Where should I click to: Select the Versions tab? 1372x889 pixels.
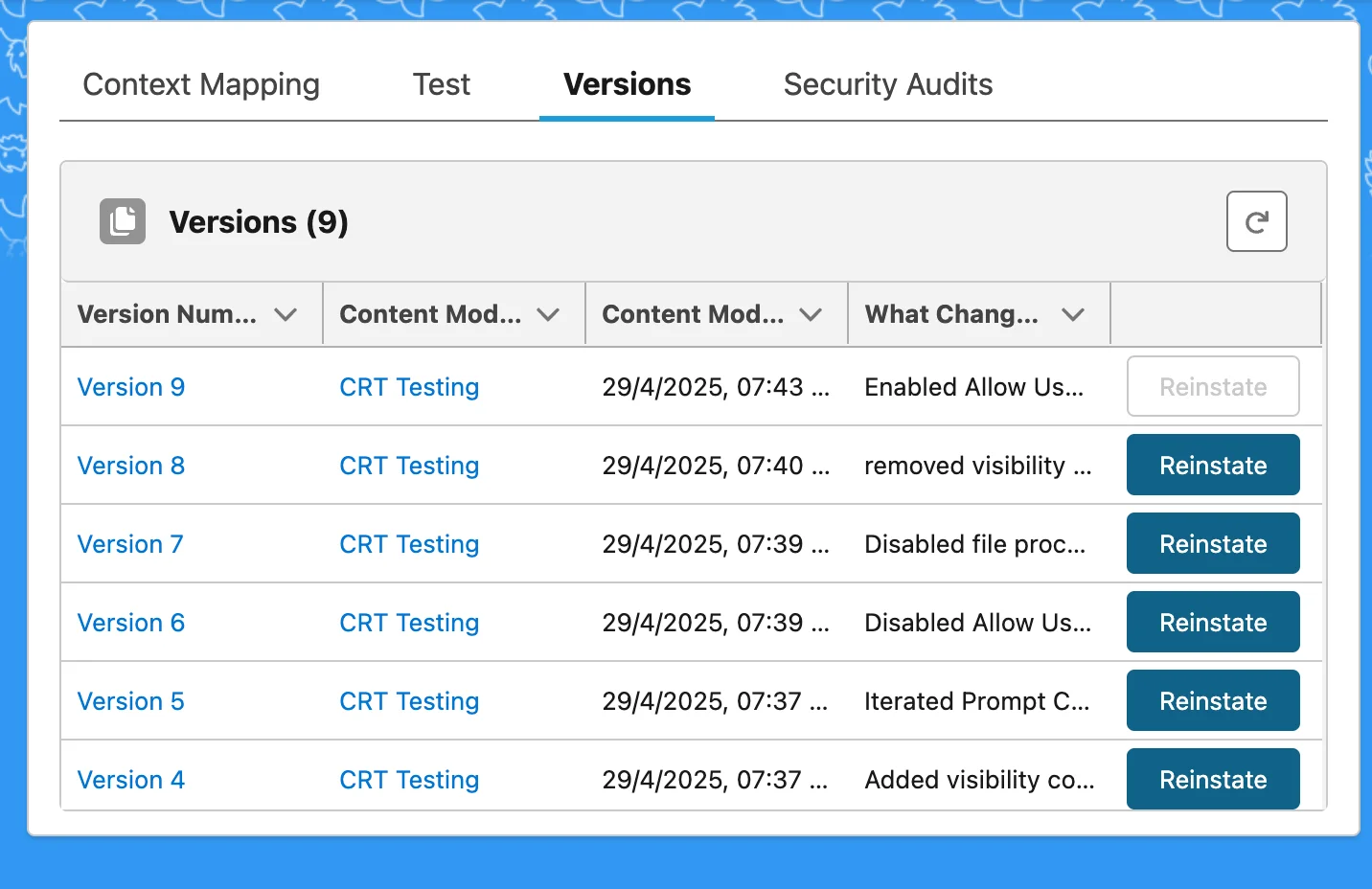pyautogui.click(x=627, y=84)
